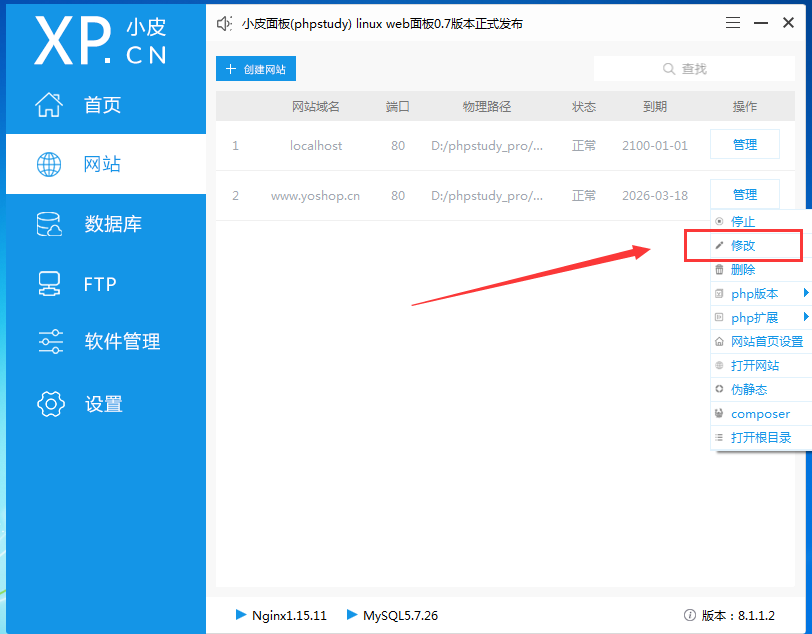Click the 网站域名 column header

pos(315,107)
